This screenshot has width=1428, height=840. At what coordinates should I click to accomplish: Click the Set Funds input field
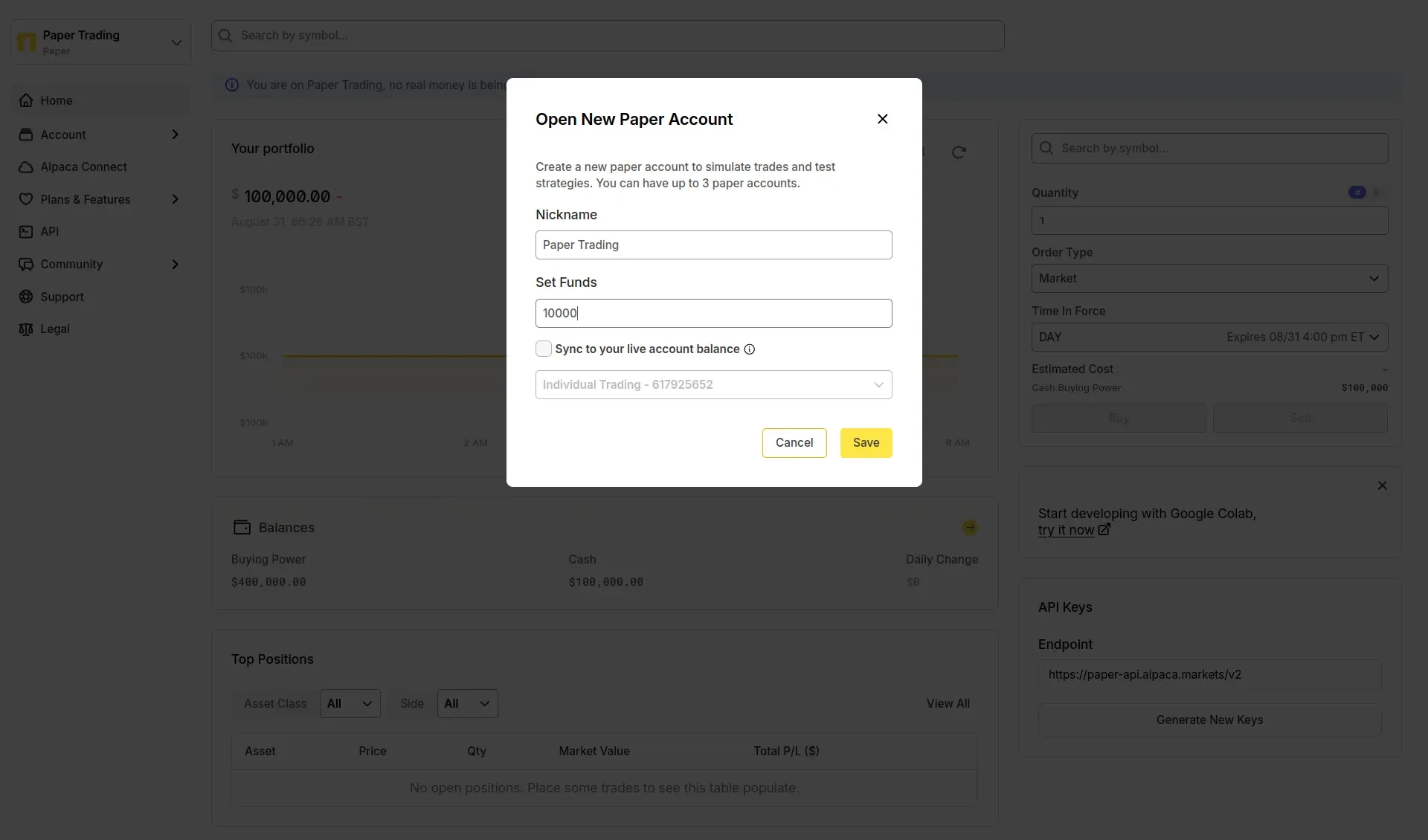(713, 313)
